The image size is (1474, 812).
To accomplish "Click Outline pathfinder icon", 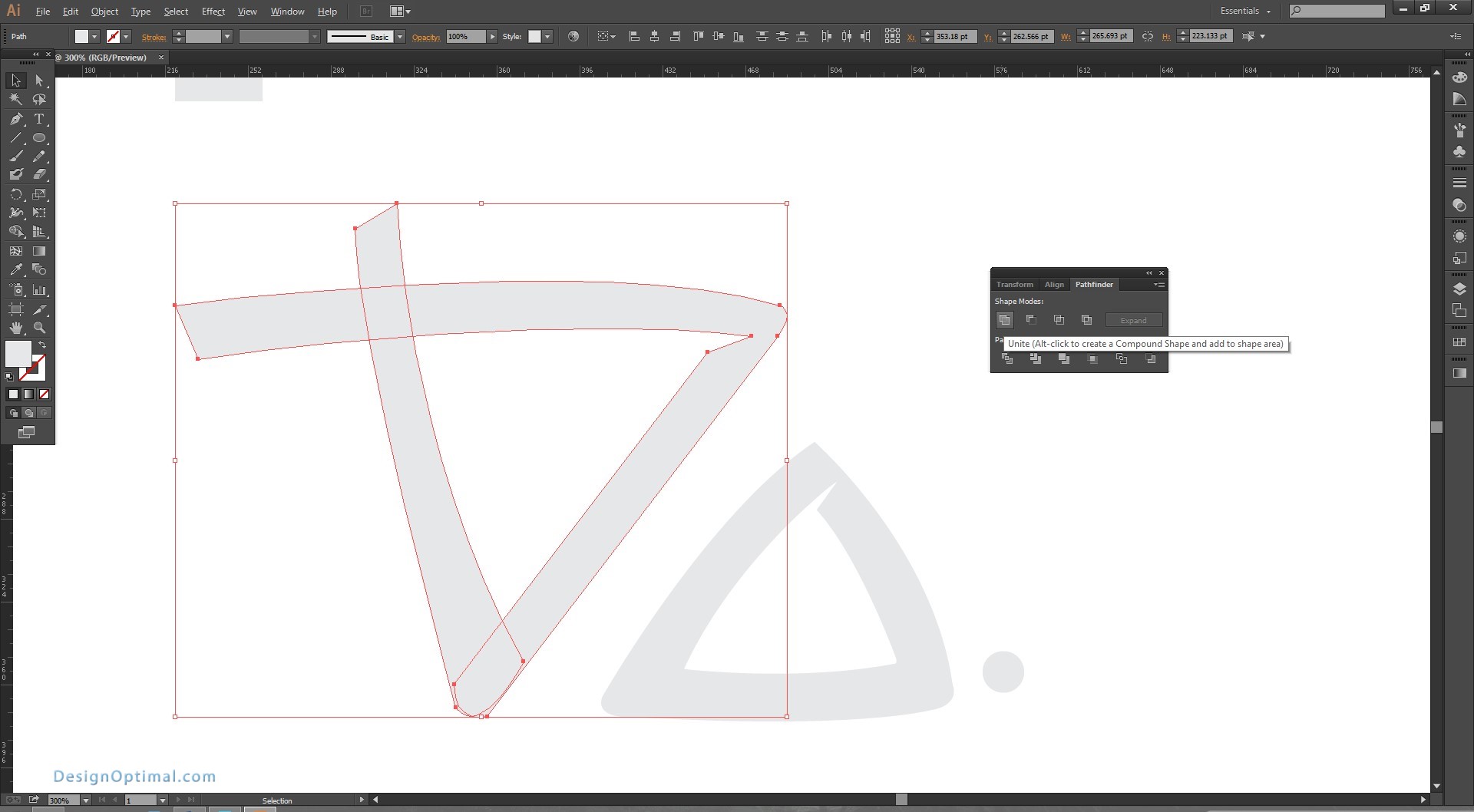I will [x=1122, y=359].
